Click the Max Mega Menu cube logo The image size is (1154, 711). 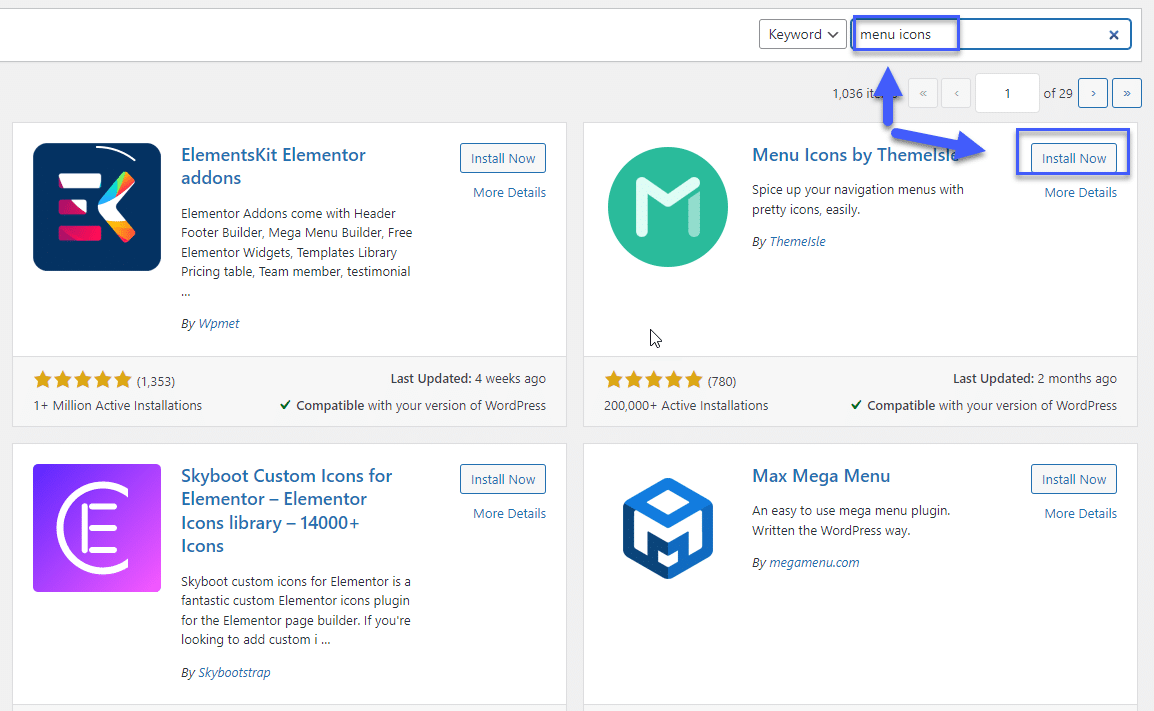(667, 527)
